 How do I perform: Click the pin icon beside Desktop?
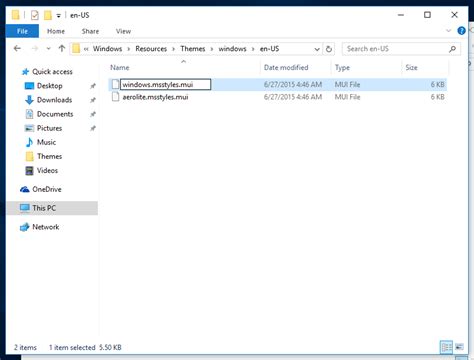[x=93, y=86]
